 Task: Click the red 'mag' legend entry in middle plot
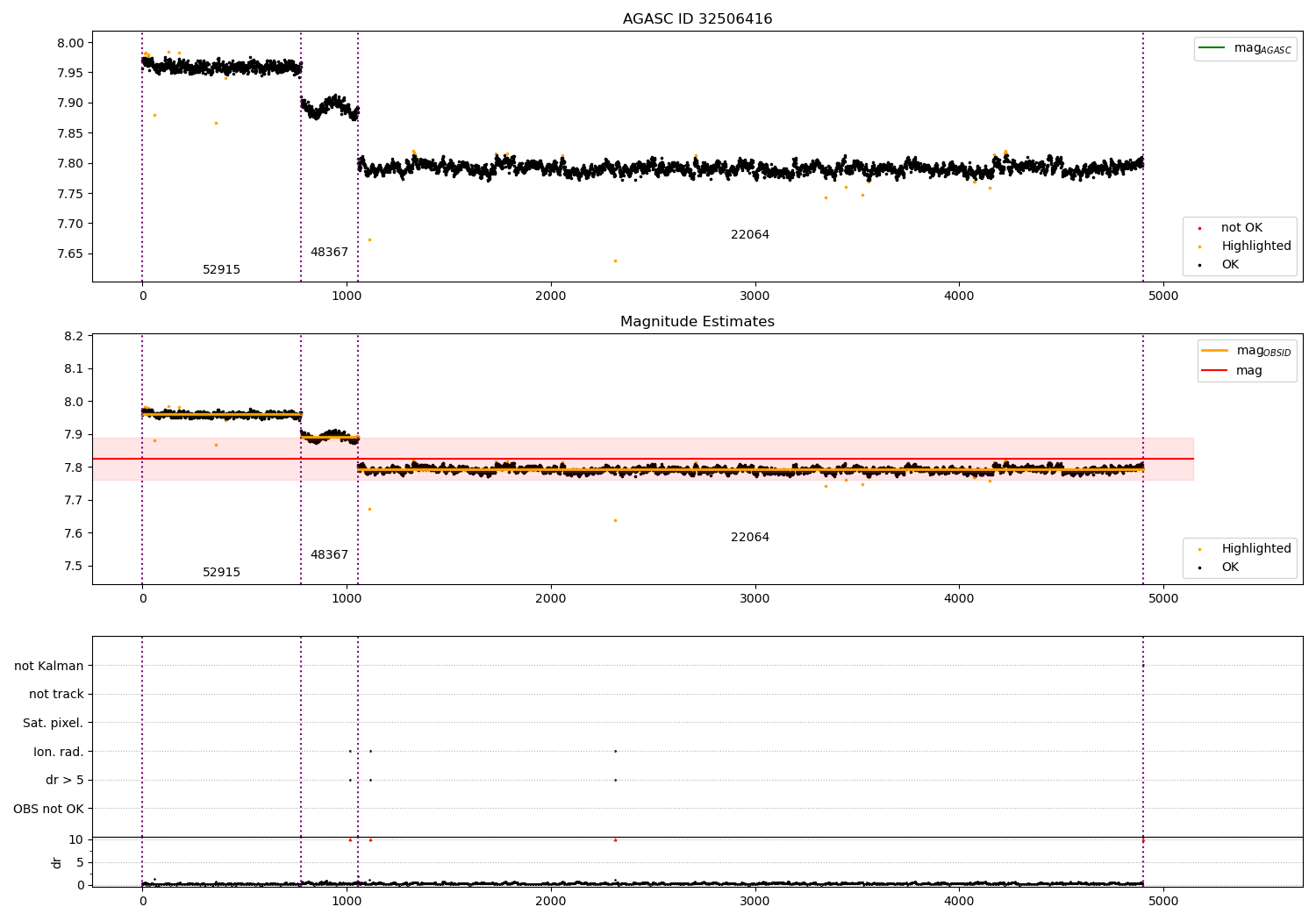pos(1233,371)
